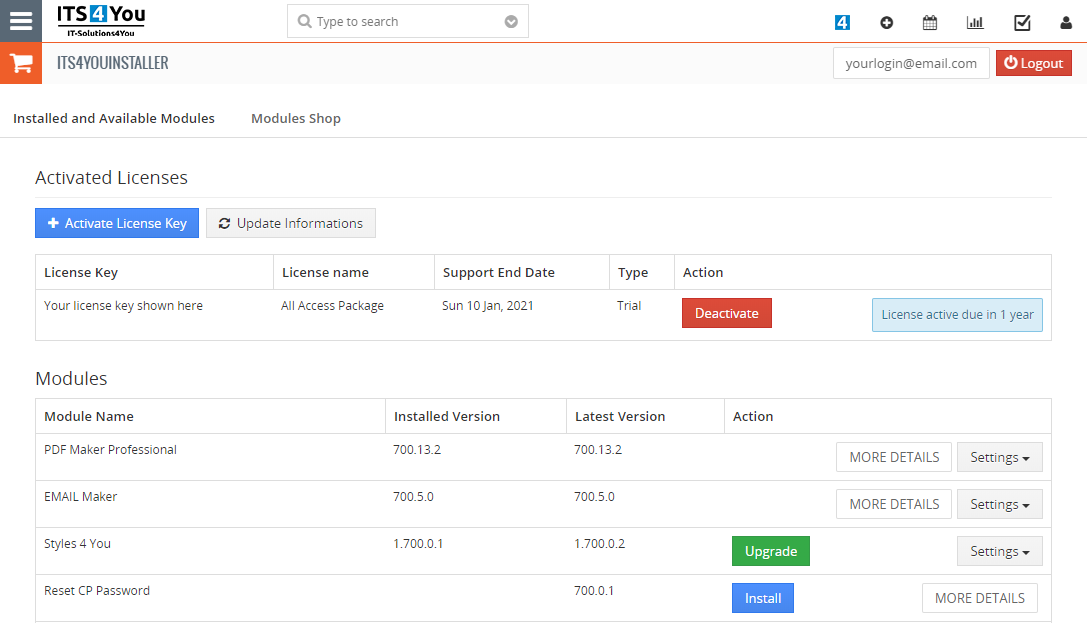Open Settings dropdown for Styles 4 You
The height and width of the screenshot is (623, 1087).
[x=999, y=551]
